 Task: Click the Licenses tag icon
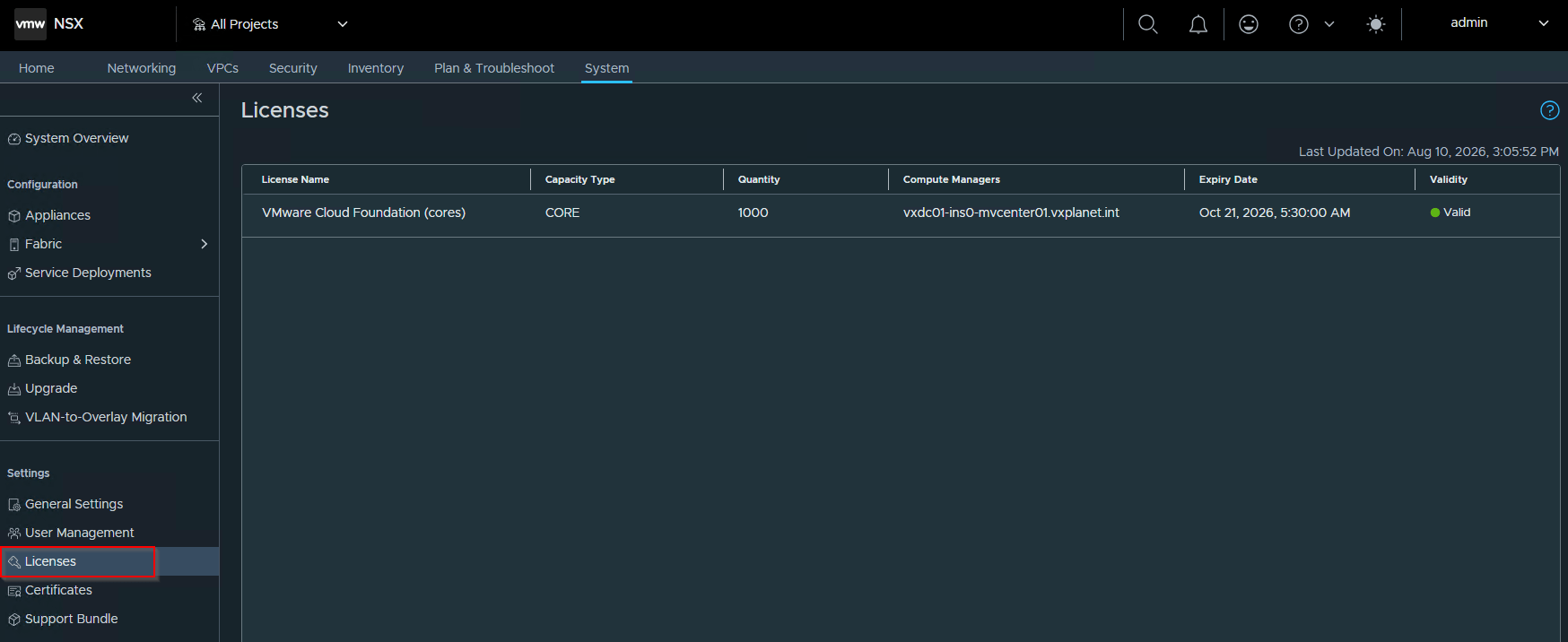[14, 562]
